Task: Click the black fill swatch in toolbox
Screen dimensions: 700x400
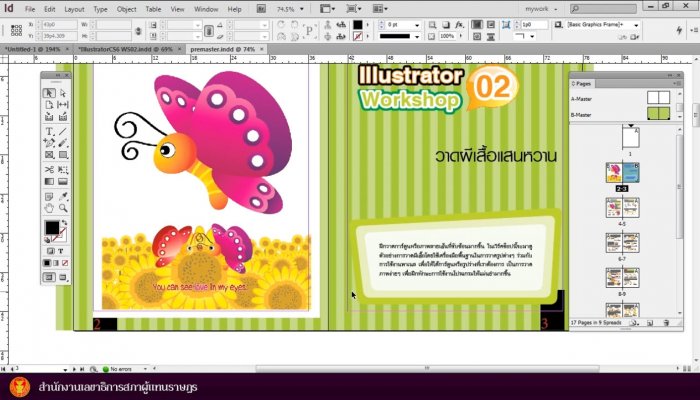Action: [52, 228]
